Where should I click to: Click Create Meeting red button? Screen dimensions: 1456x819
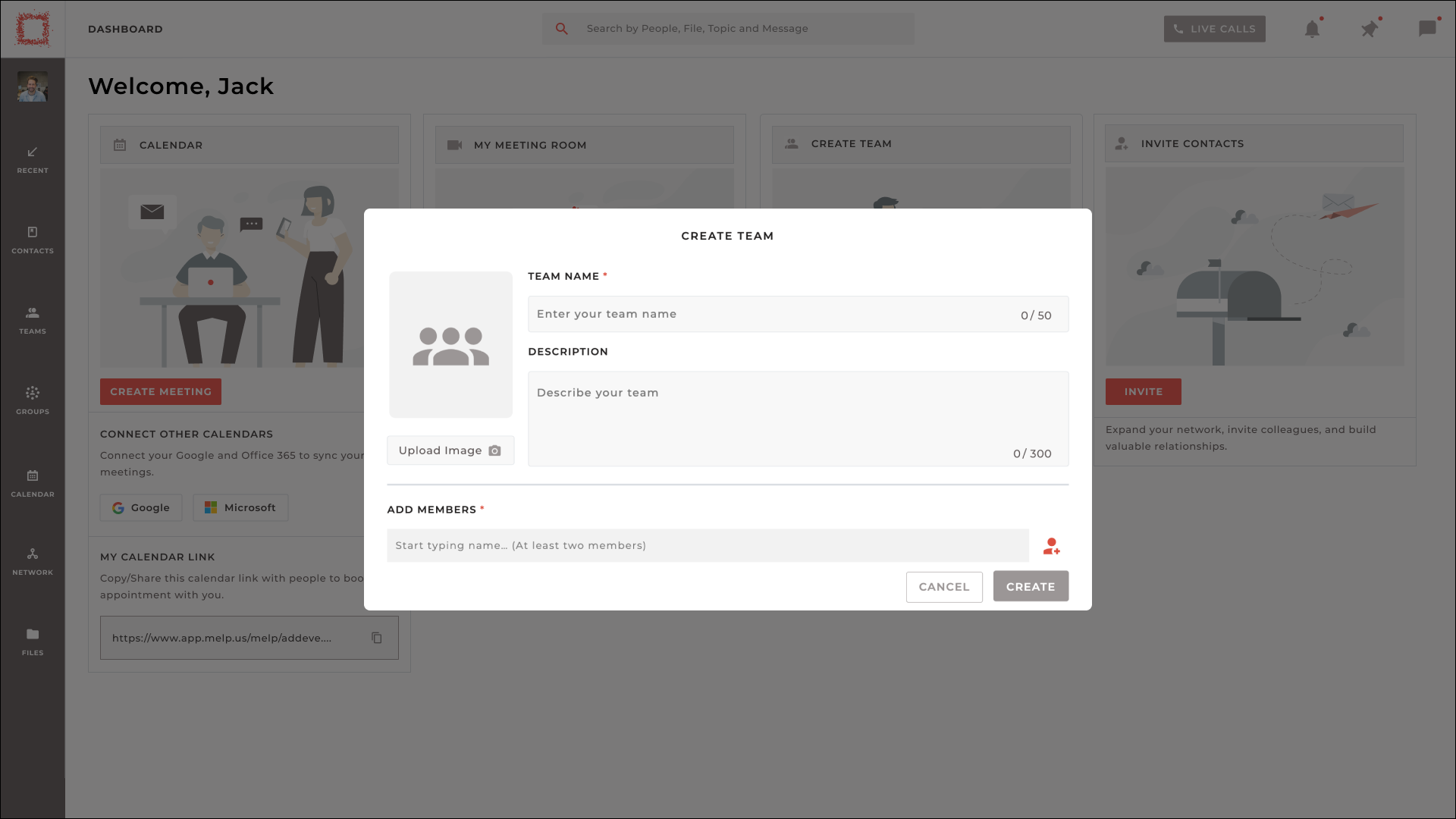click(x=161, y=391)
